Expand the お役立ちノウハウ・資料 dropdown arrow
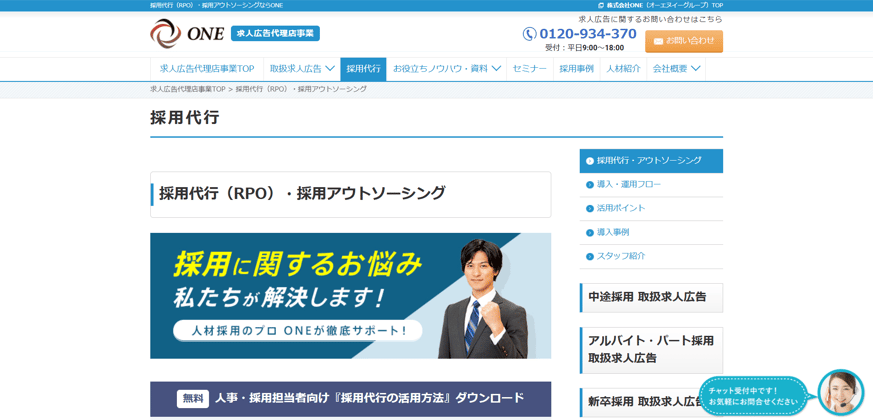The width and height of the screenshot is (873, 420). pos(496,69)
